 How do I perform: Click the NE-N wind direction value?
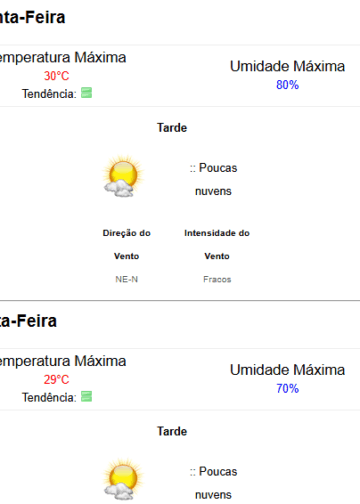click(x=127, y=279)
